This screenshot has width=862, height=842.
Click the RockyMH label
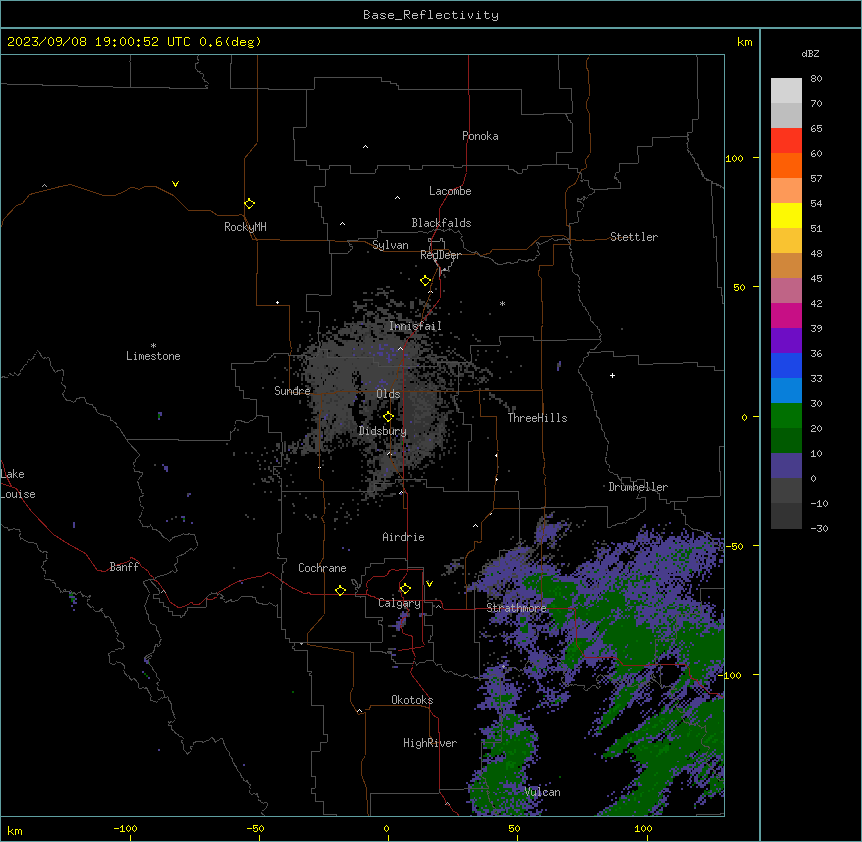tap(245, 227)
